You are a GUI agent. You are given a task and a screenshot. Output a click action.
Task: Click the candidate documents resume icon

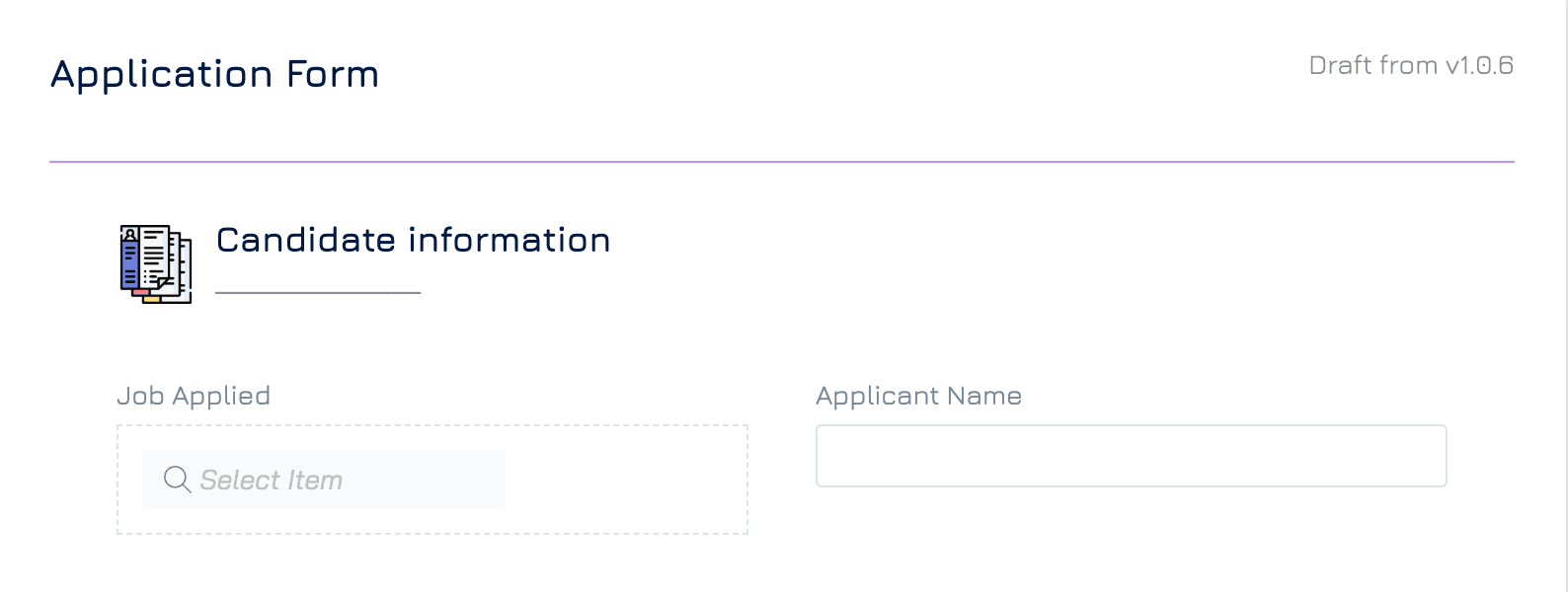coord(156,264)
